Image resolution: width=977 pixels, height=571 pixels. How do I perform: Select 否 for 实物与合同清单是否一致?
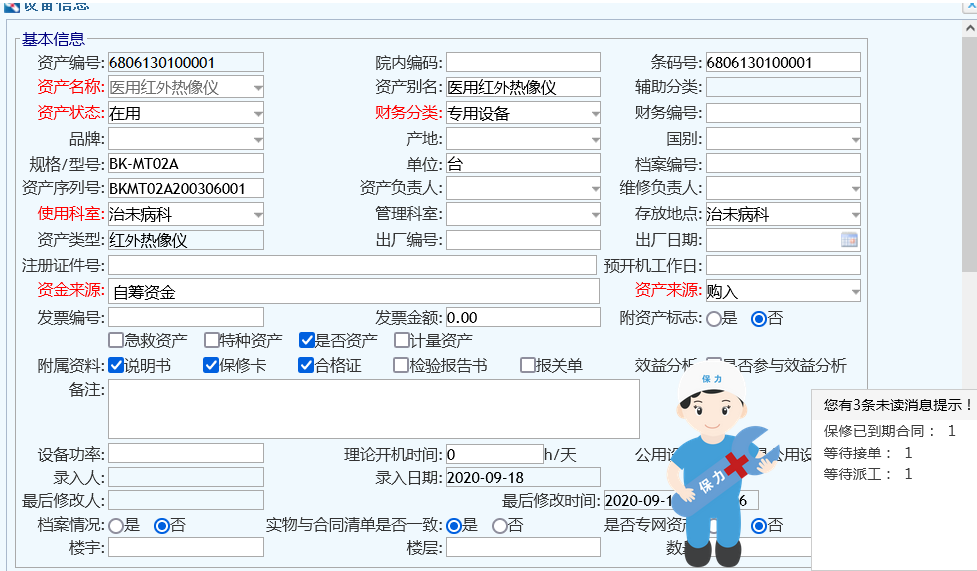500,526
